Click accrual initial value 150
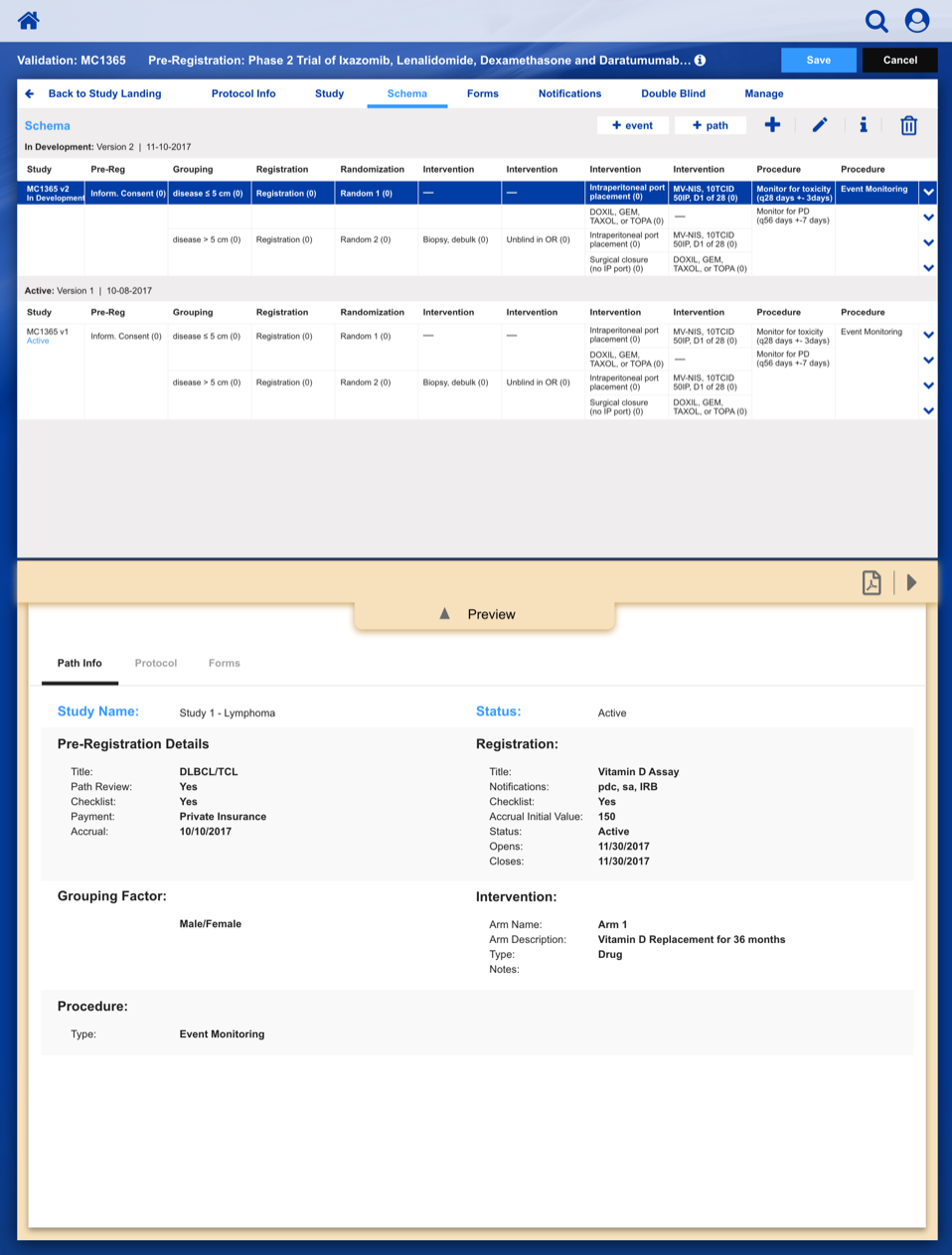The image size is (952, 1255). [x=606, y=817]
